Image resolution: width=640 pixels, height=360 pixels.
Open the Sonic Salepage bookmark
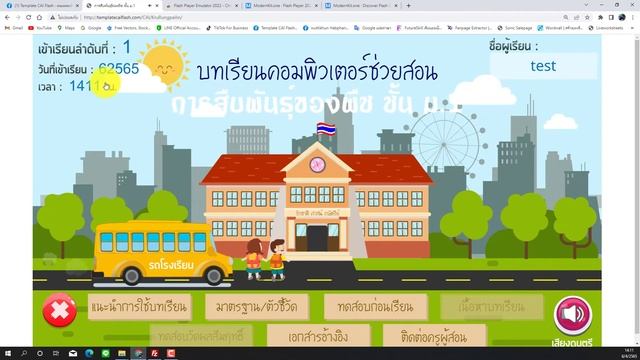[515, 28]
